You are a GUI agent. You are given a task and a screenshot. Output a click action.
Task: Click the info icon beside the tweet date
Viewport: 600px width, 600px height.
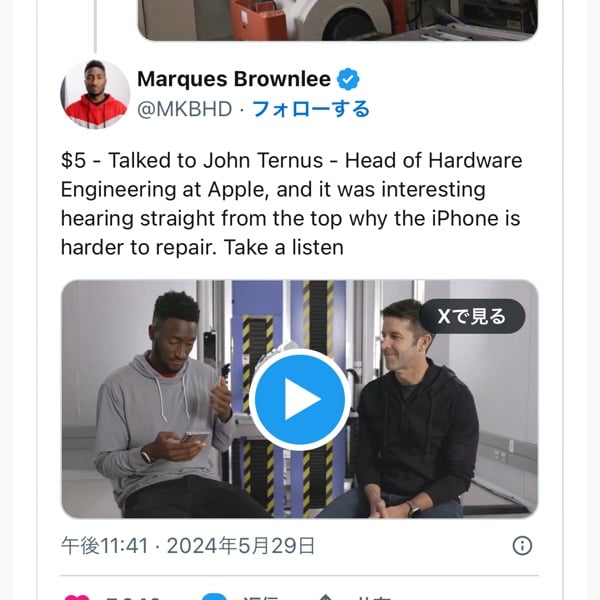(x=522, y=545)
